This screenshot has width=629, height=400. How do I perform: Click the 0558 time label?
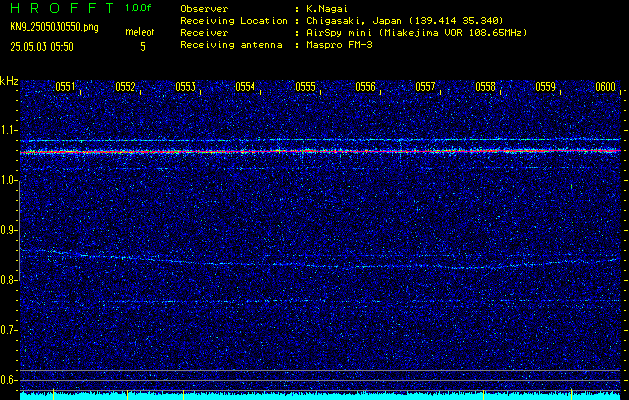tap(485, 87)
